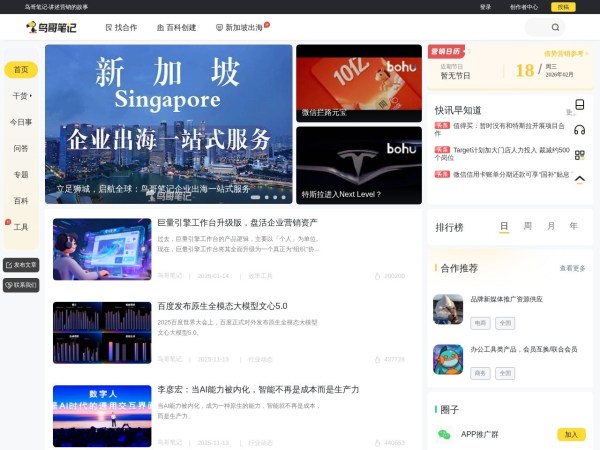Open 借势营销参考 calendar link
The height and width of the screenshot is (450, 600).
pos(564,53)
